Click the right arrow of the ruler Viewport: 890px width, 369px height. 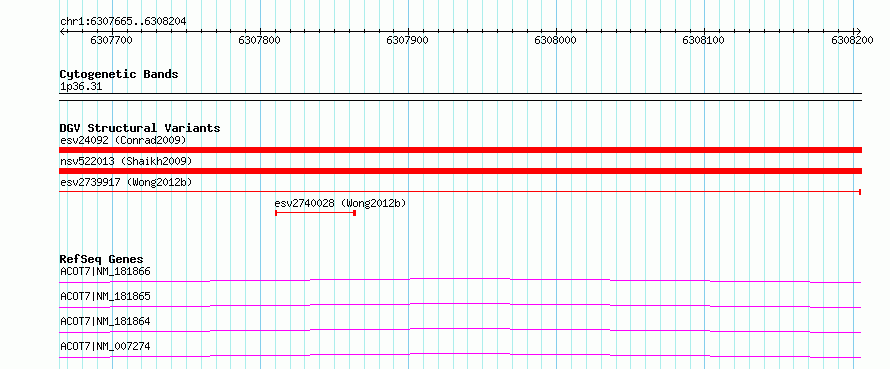click(x=858, y=32)
